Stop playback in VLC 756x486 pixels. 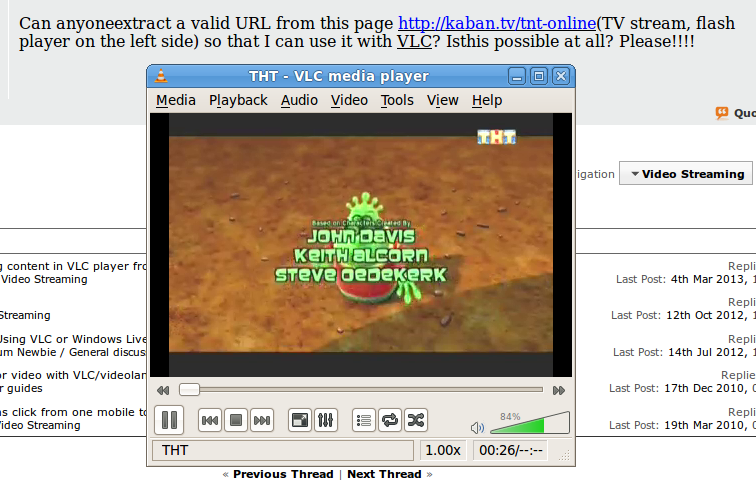236,420
